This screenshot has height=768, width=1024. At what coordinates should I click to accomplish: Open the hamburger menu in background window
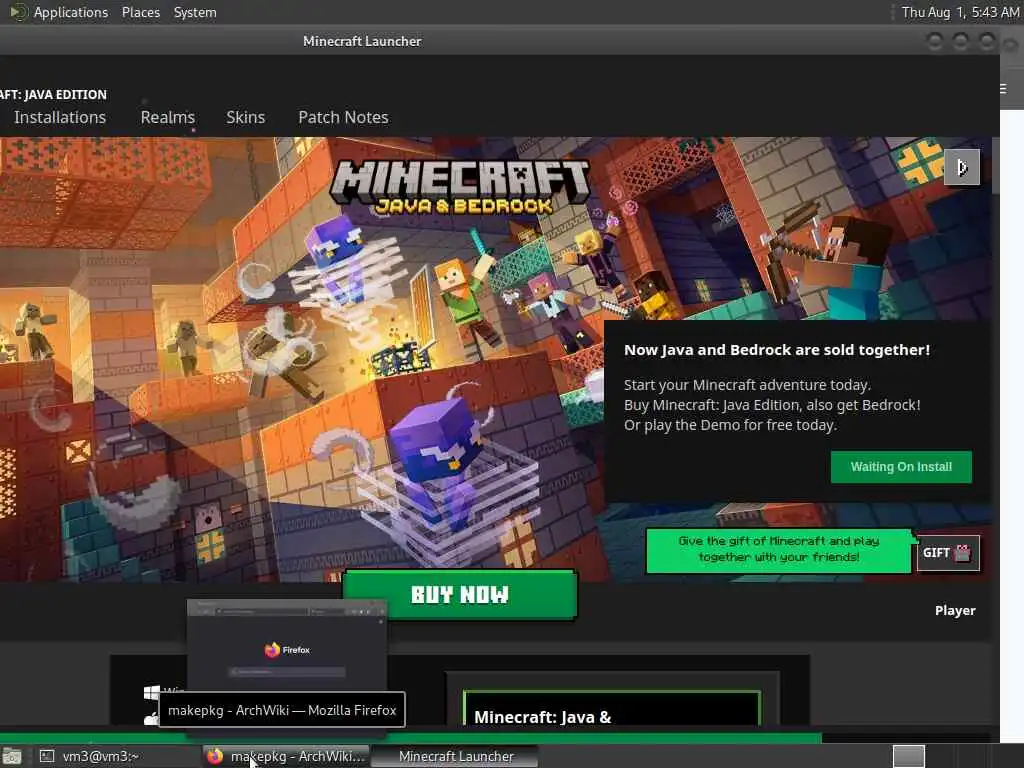click(x=1003, y=89)
